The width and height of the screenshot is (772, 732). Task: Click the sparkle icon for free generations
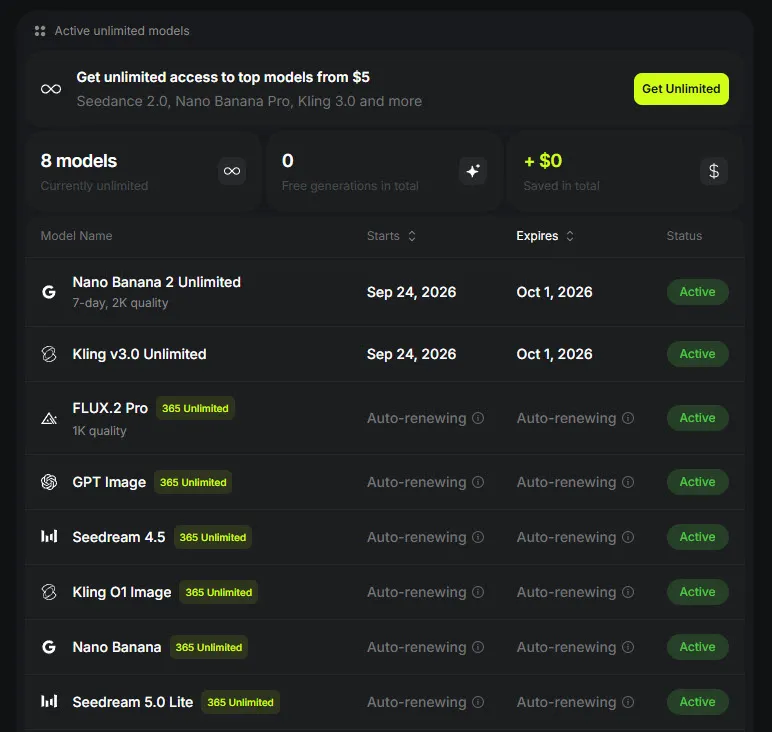(473, 171)
